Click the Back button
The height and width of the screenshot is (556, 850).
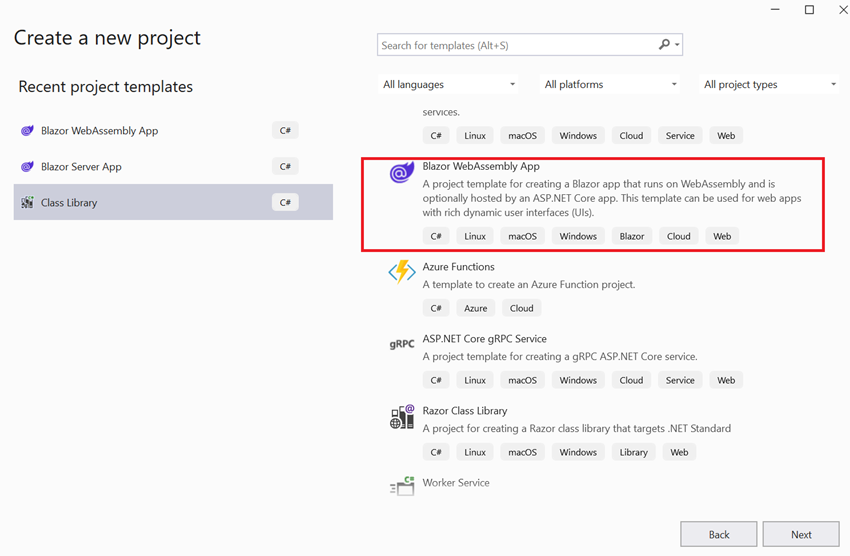(719, 535)
